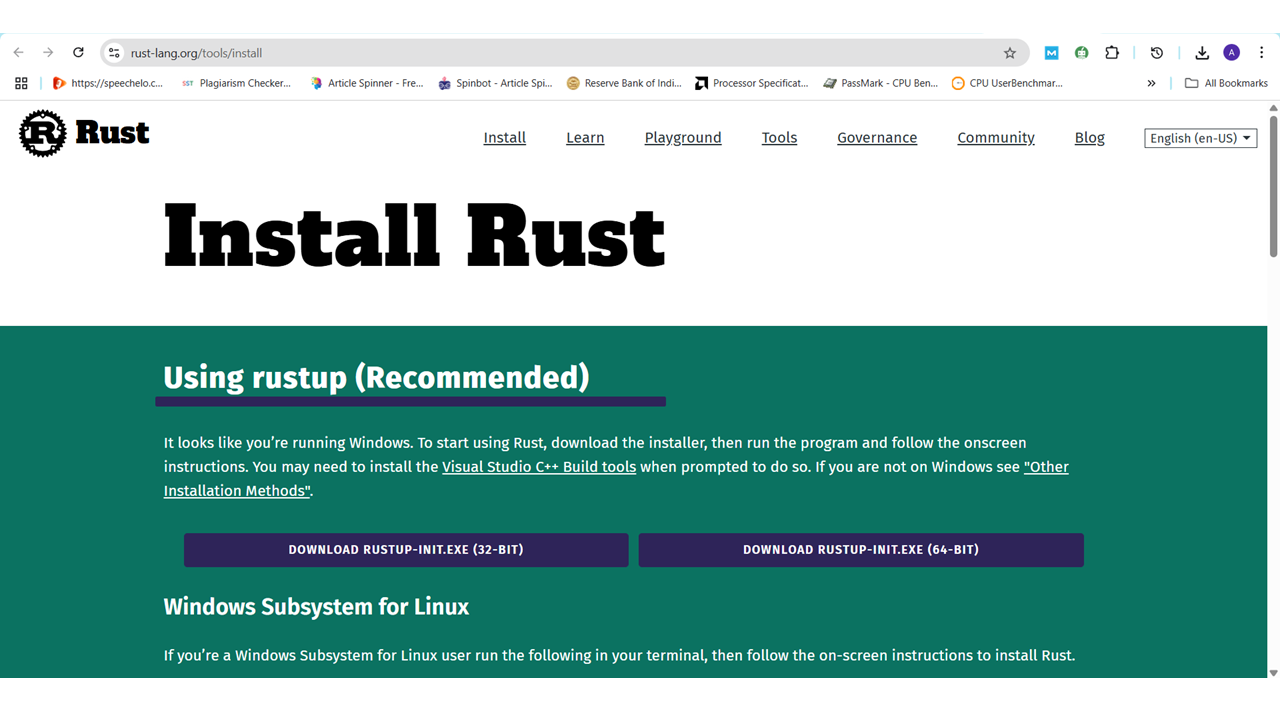Open the browser extensions puzzle icon
This screenshot has height=720, width=1280.
click(1112, 53)
